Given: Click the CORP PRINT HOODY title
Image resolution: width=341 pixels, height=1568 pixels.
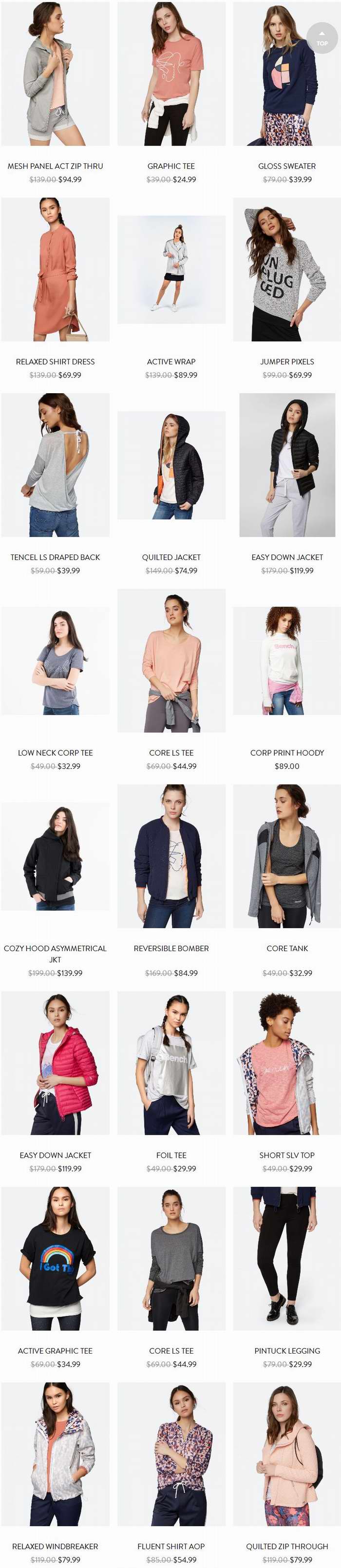Looking at the screenshot, I should tap(287, 752).
